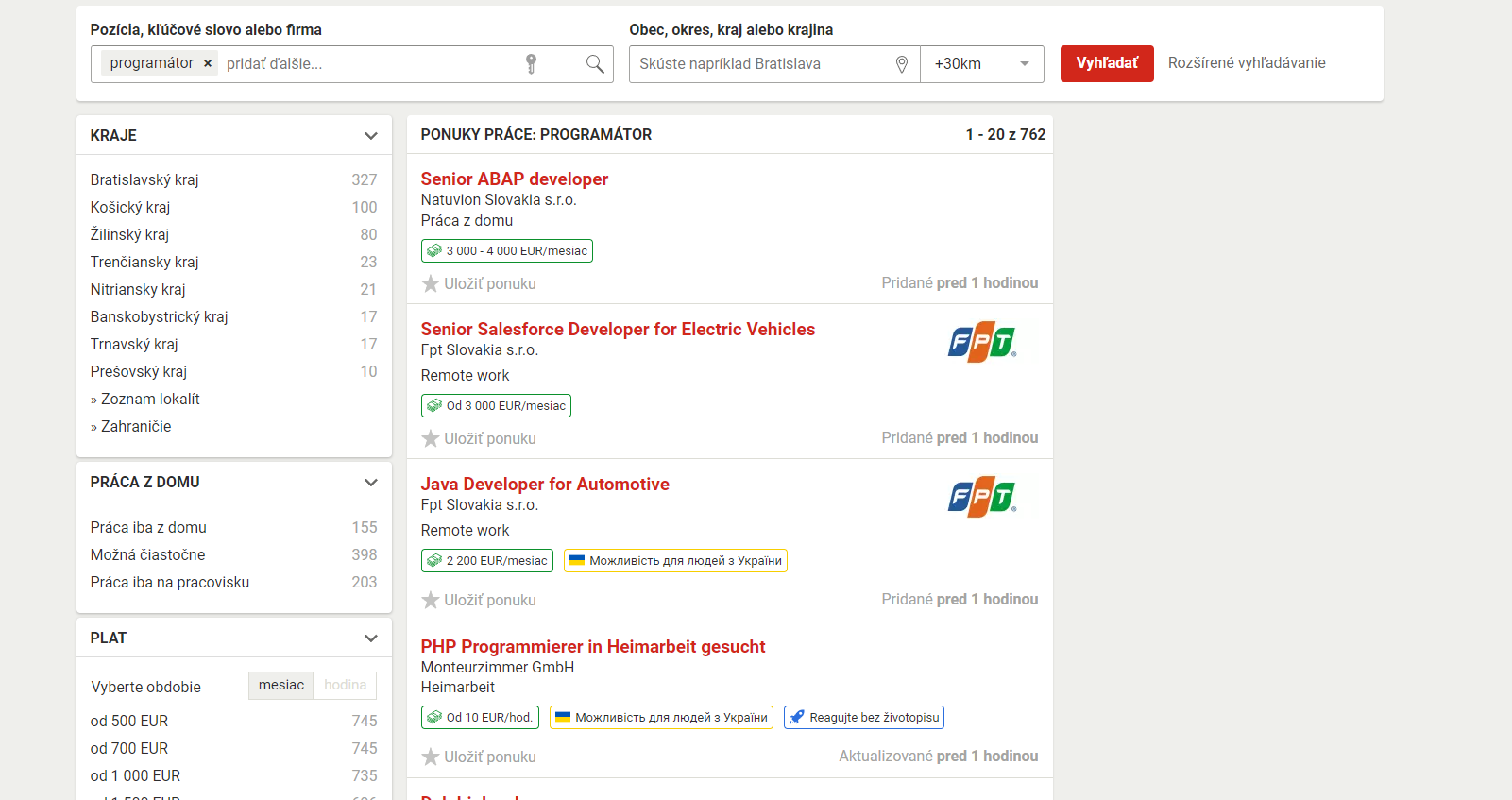Viewport: 1512px width, 800px height.
Task: Open the +30km radius dropdown
Action: click(981, 64)
